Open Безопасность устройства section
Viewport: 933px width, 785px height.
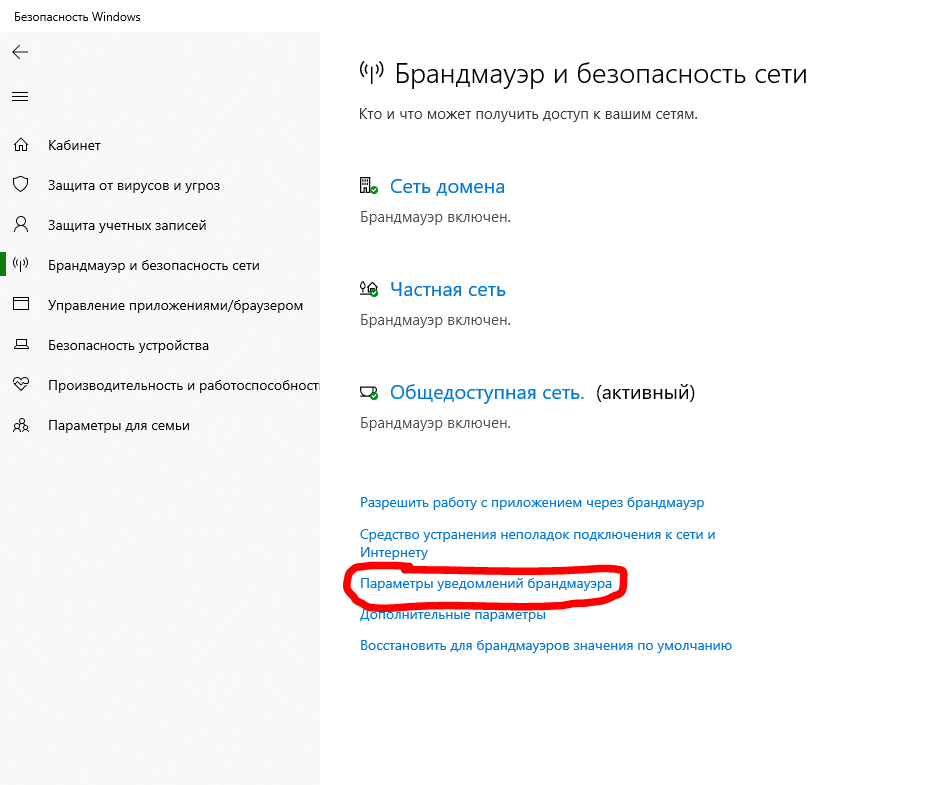(129, 345)
